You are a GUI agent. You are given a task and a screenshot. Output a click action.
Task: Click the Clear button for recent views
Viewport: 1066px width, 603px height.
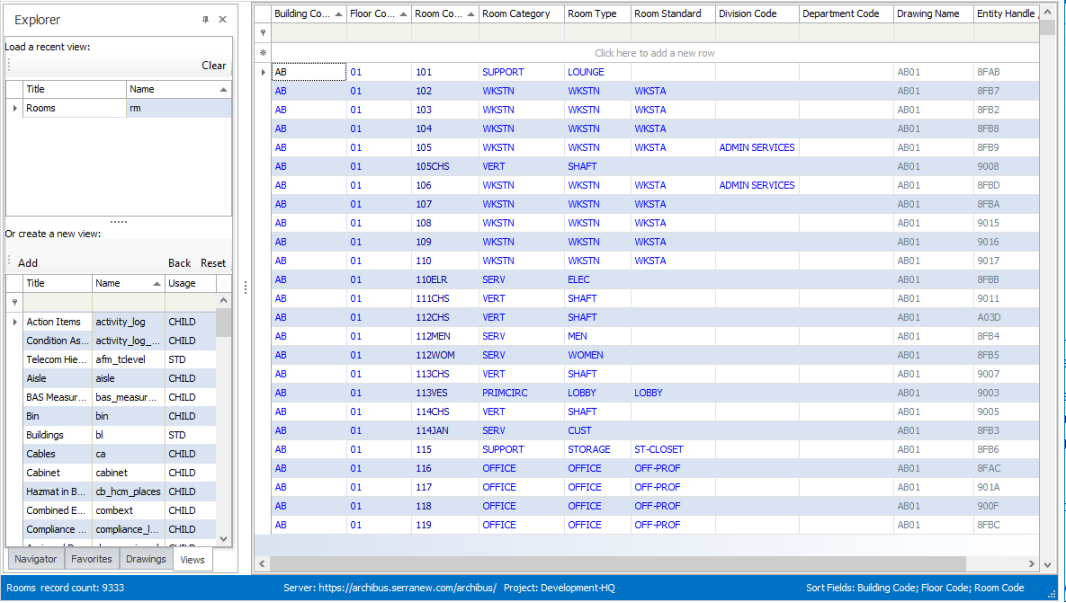click(213, 65)
